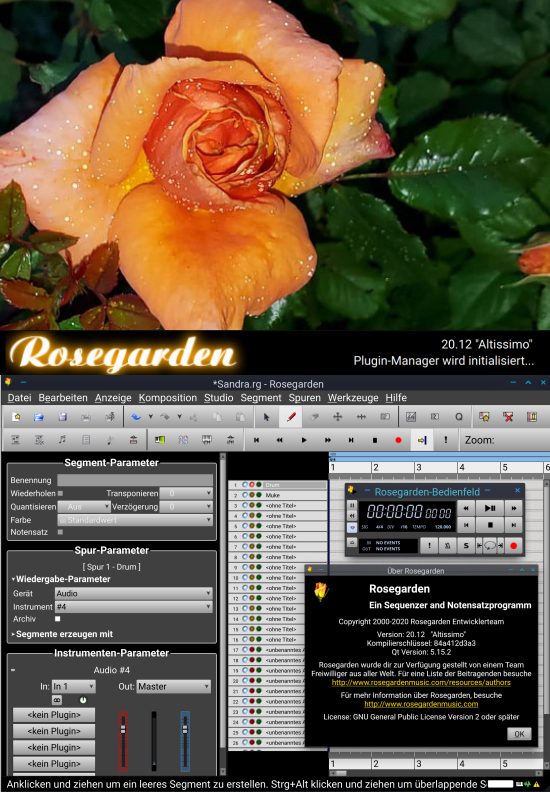Open the rosegardenmusic.com/resources/authors link
The image size is (550, 792).
coord(421,682)
